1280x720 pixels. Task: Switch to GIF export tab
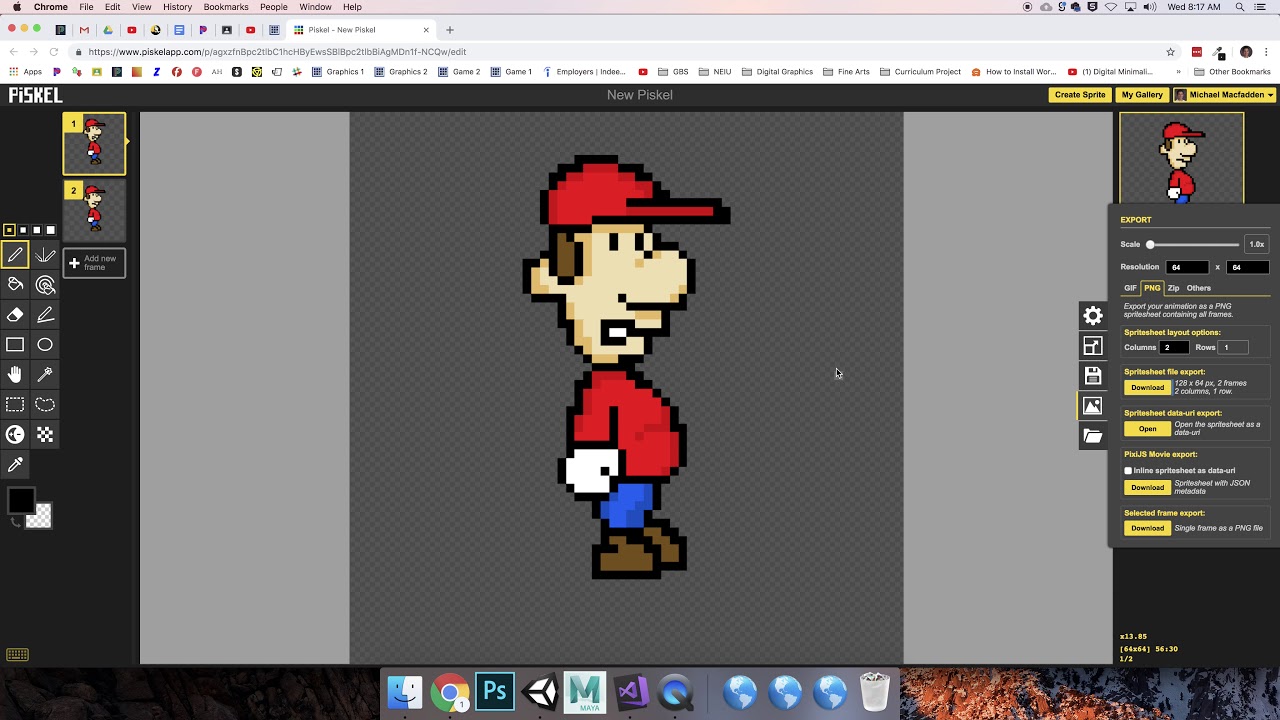point(1130,288)
